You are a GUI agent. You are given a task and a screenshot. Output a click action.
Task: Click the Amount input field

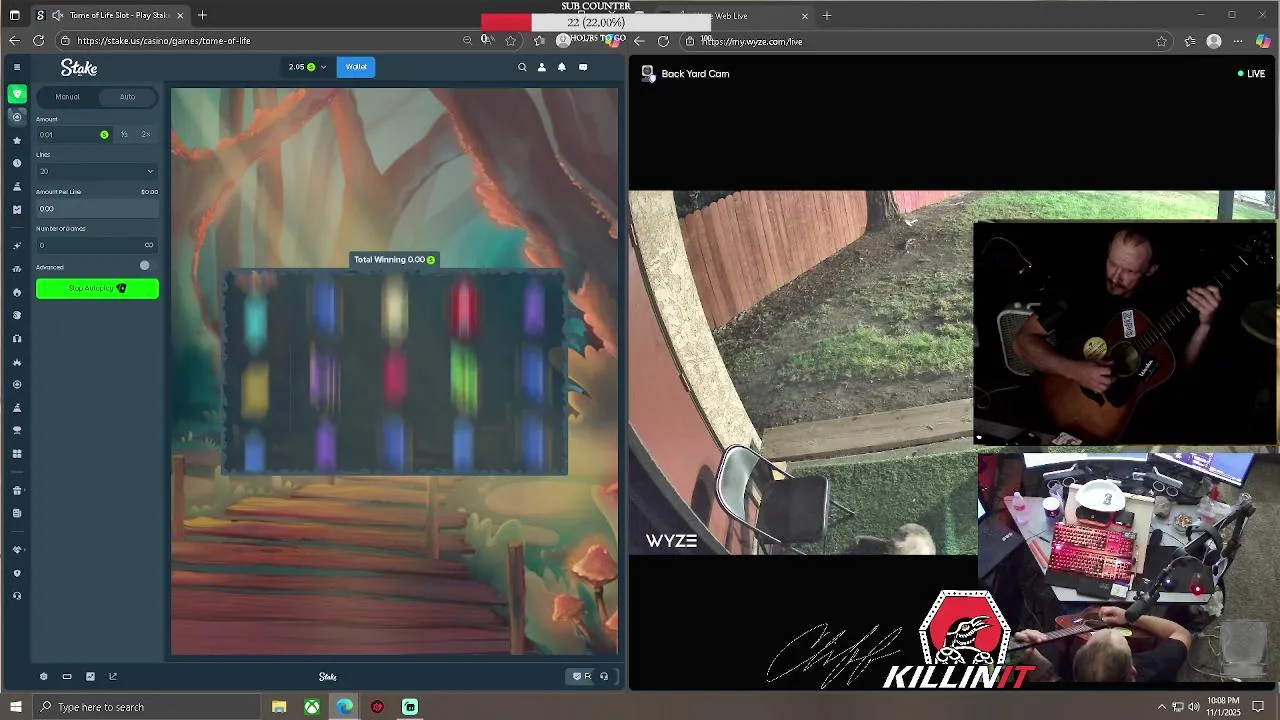tap(74, 134)
